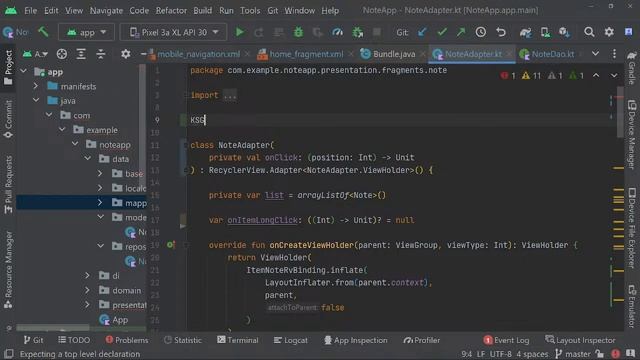This screenshot has width=640, height=360.
Task: Show Git history clock icon
Action: click(x=481, y=32)
